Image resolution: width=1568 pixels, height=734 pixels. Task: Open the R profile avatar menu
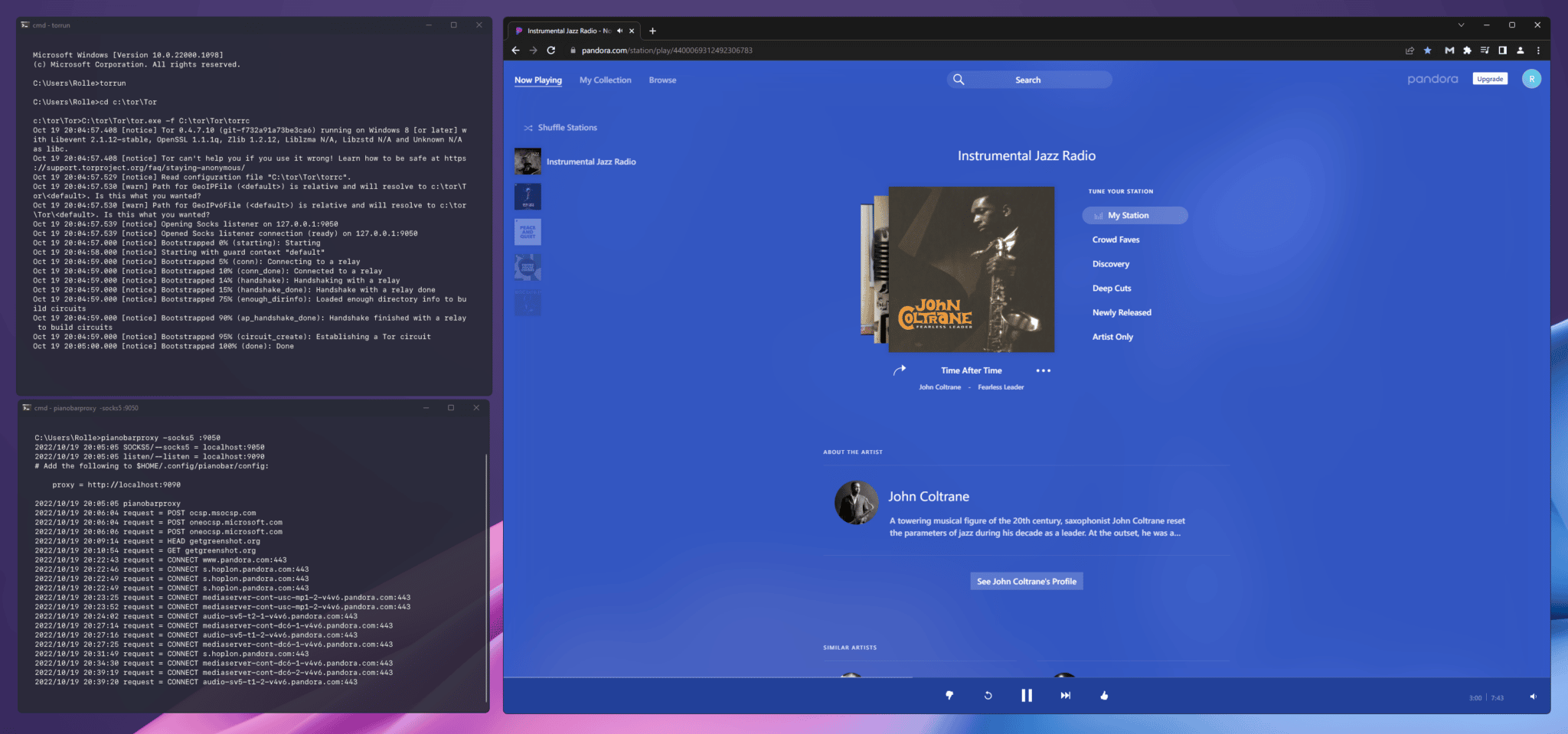(x=1531, y=79)
